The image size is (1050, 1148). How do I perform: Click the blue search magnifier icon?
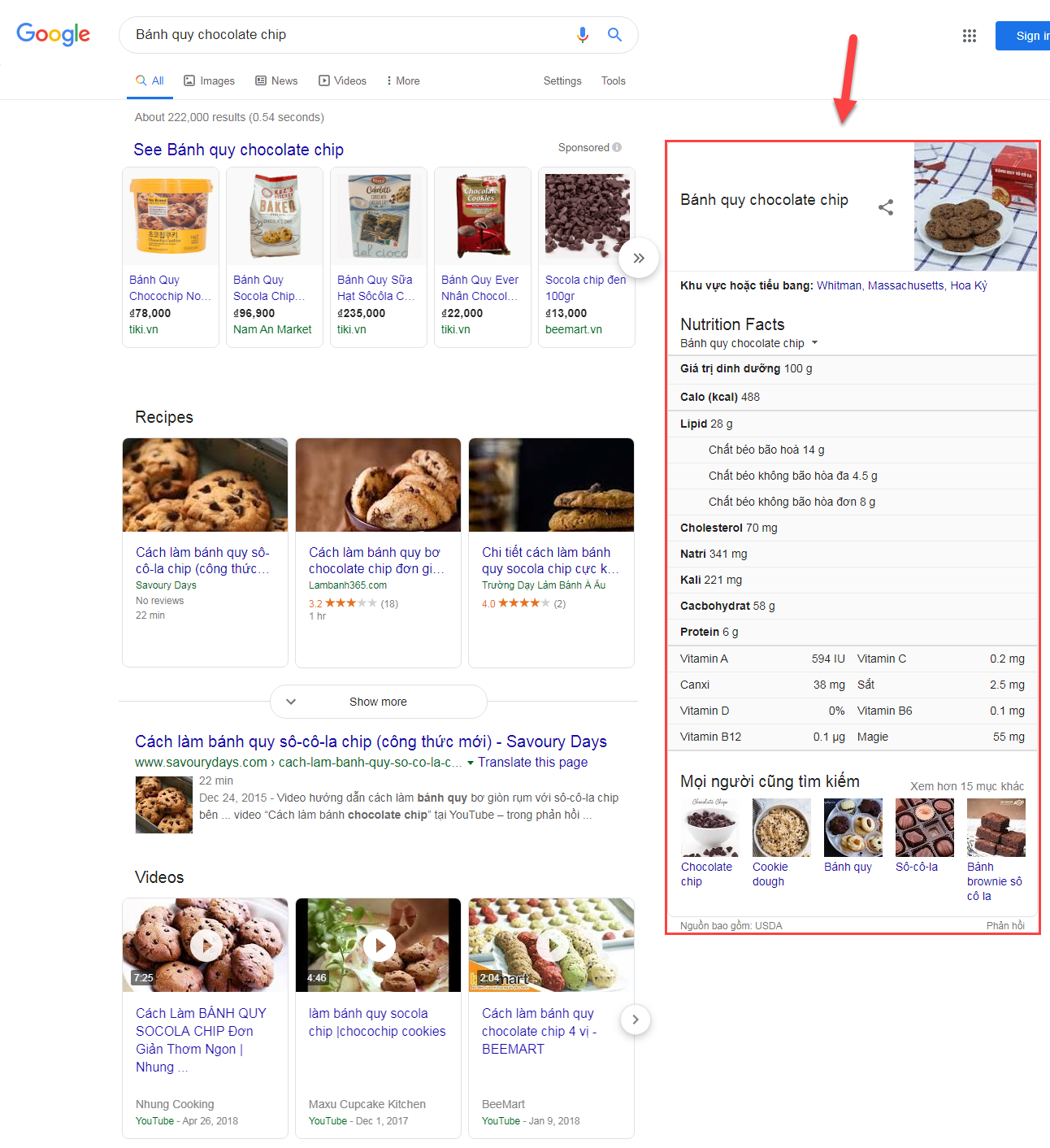point(614,35)
